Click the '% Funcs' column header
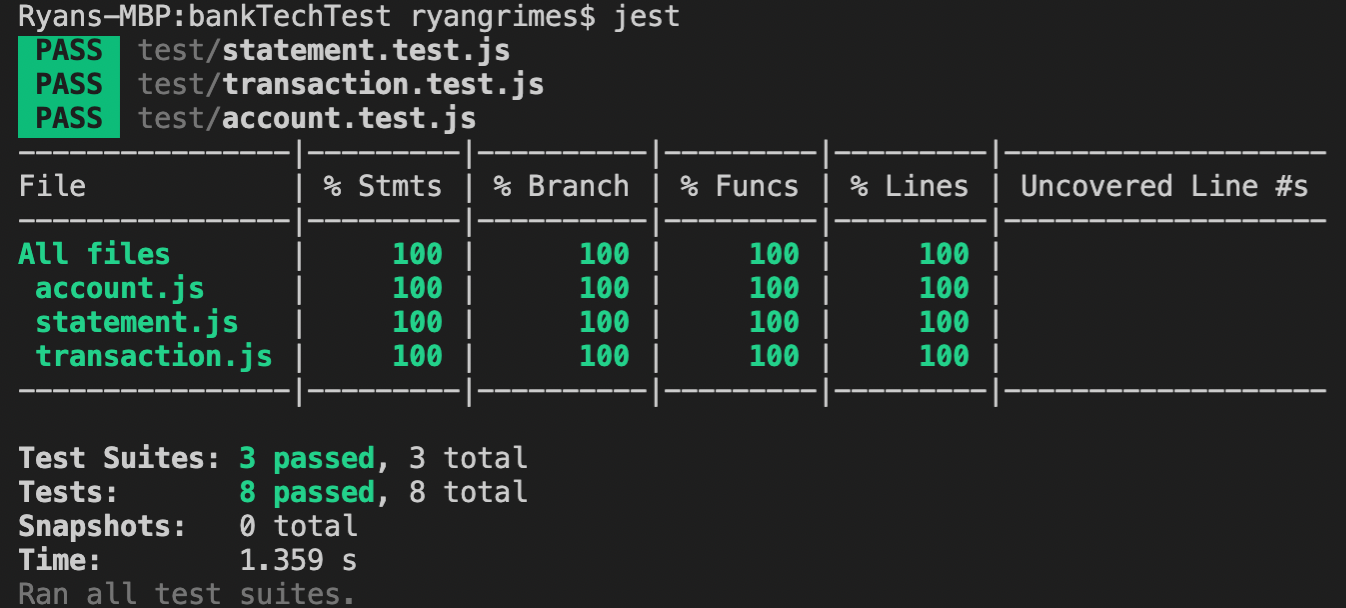Screen dimensions: 1346x608 tap(739, 186)
